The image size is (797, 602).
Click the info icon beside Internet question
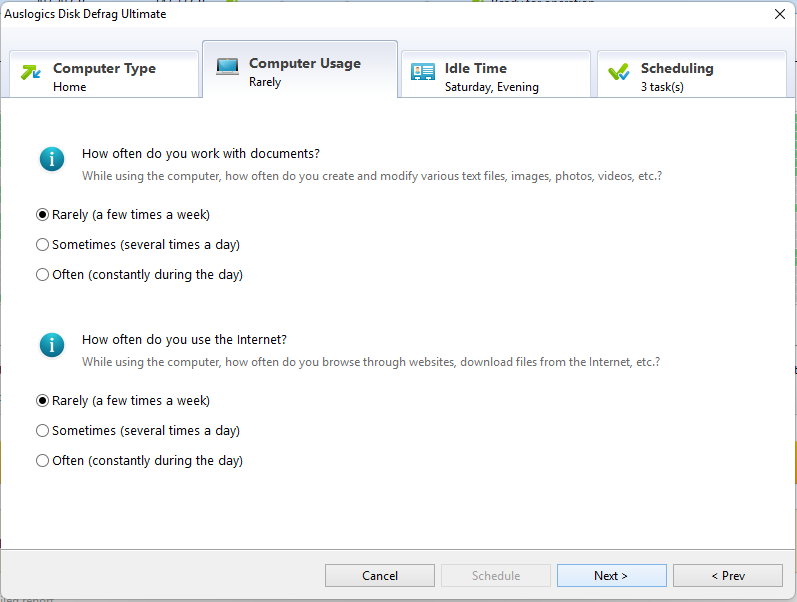tap(51, 345)
